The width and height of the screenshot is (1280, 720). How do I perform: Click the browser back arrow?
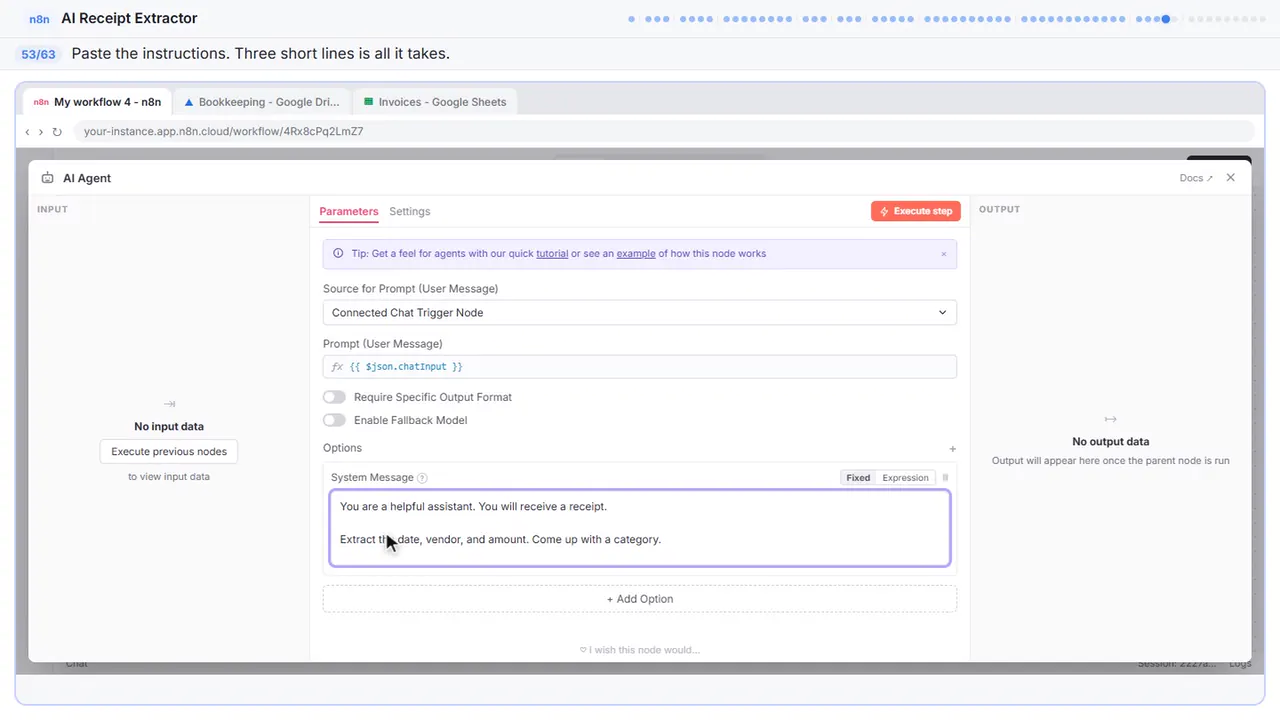click(x=28, y=132)
